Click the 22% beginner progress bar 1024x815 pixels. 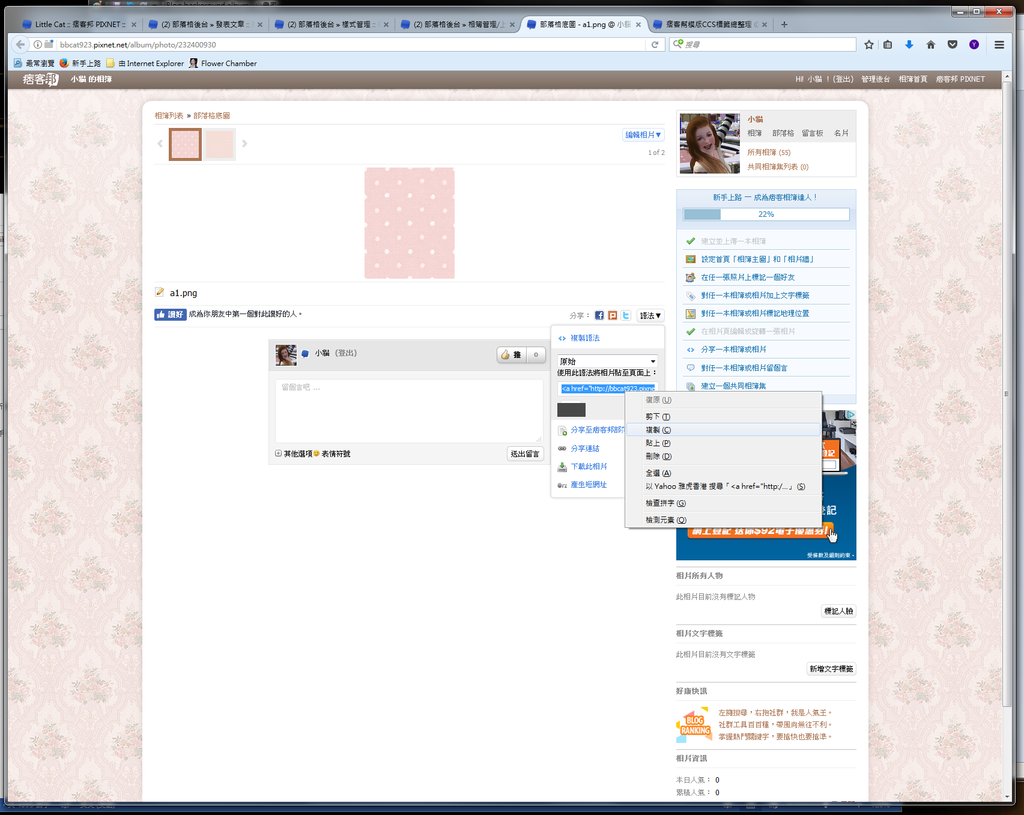click(x=765, y=214)
